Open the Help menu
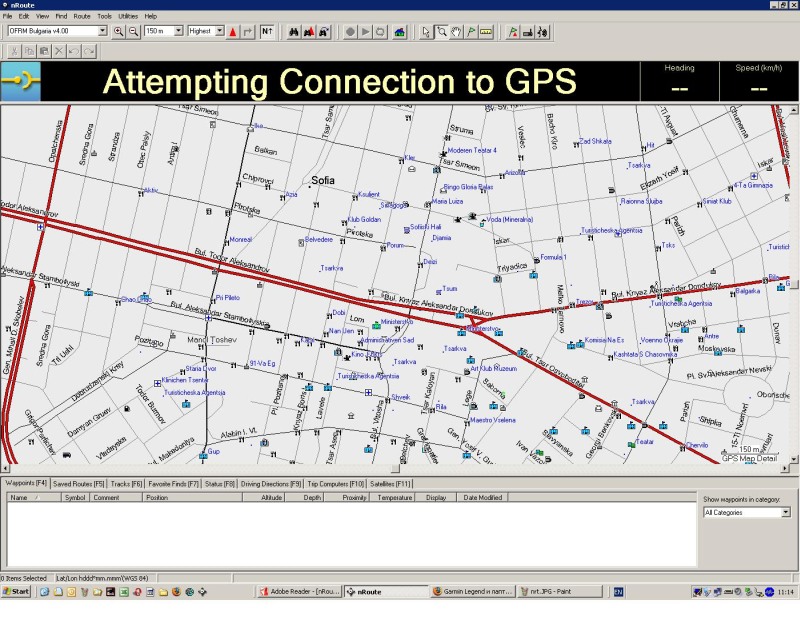Viewport: 800px width, 636px height. point(151,16)
